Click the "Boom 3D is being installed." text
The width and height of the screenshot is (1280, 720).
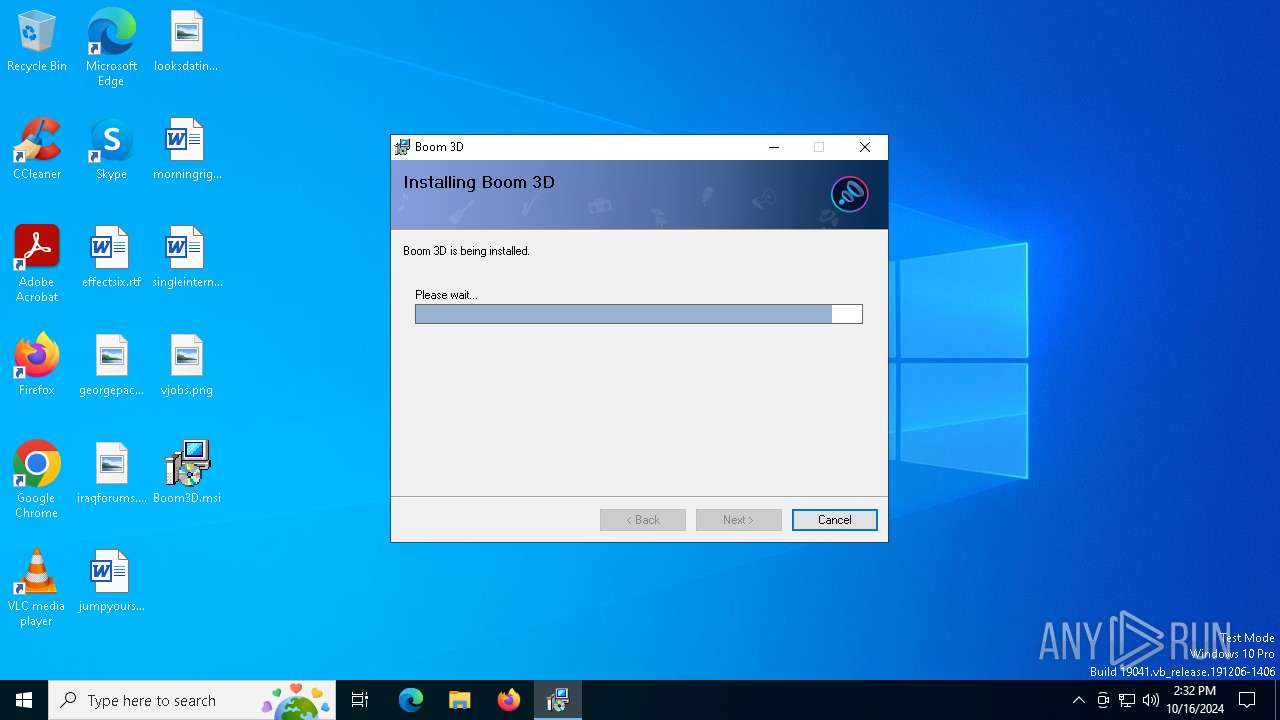466,251
